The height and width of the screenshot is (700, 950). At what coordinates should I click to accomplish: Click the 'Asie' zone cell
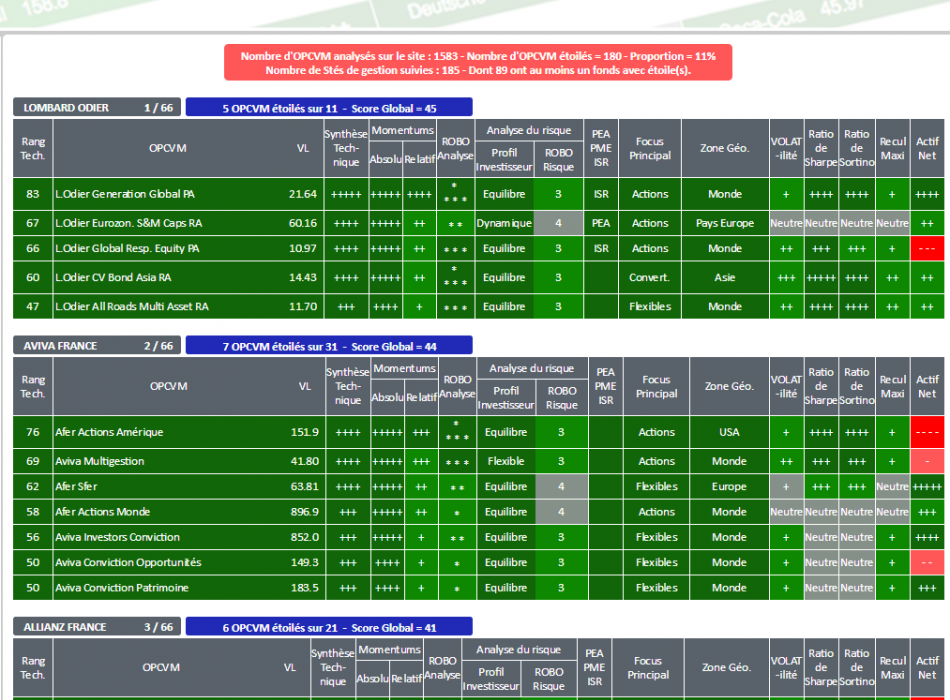[x=725, y=278]
